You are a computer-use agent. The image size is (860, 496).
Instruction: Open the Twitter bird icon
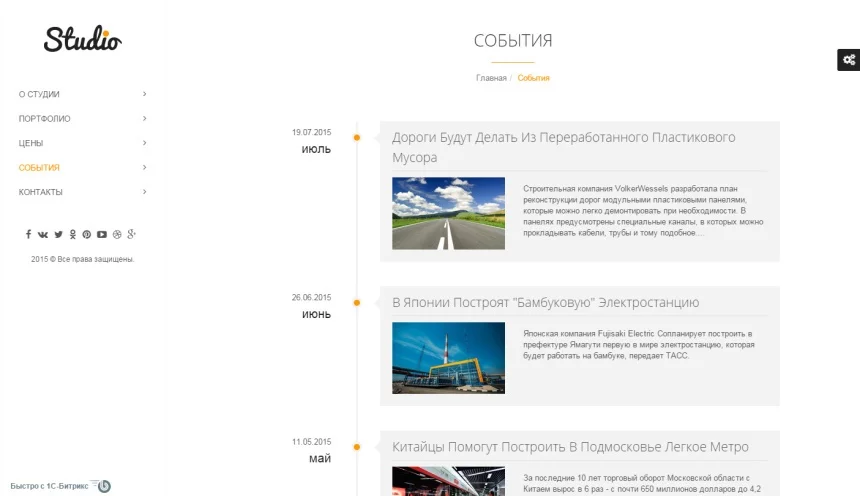[x=58, y=234]
